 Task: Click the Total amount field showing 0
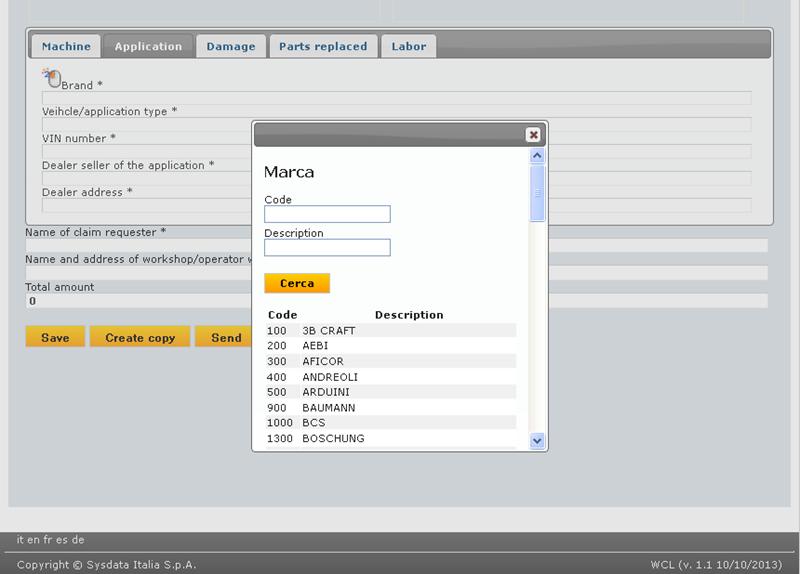(x=396, y=301)
